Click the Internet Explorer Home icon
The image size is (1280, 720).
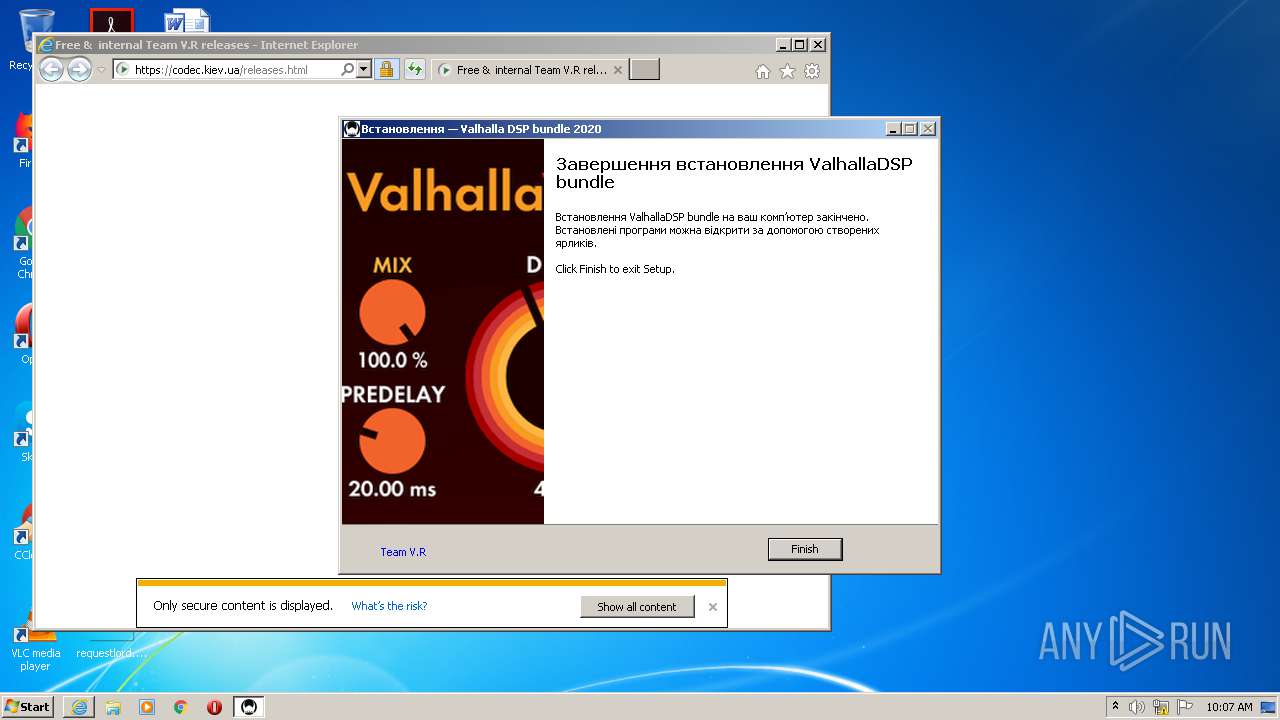pos(763,71)
